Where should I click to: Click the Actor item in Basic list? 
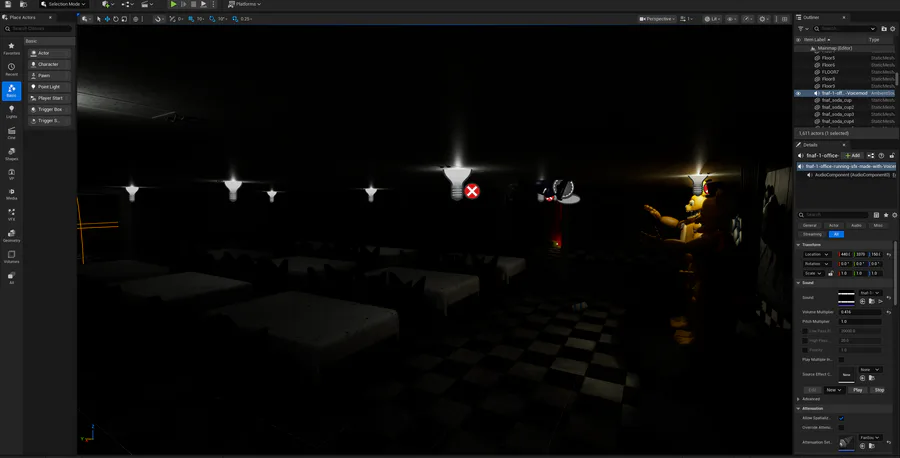click(49, 53)
